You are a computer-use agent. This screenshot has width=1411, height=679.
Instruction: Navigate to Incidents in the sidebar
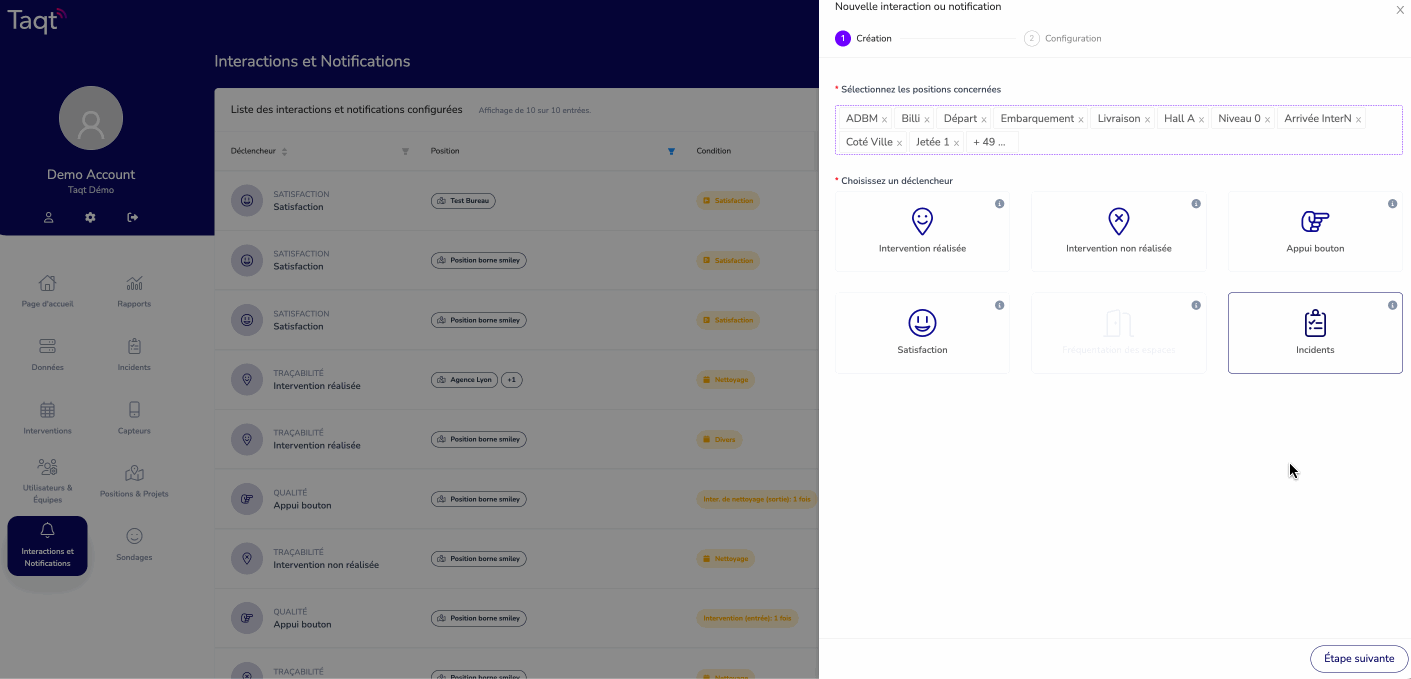tap(134, 354)
